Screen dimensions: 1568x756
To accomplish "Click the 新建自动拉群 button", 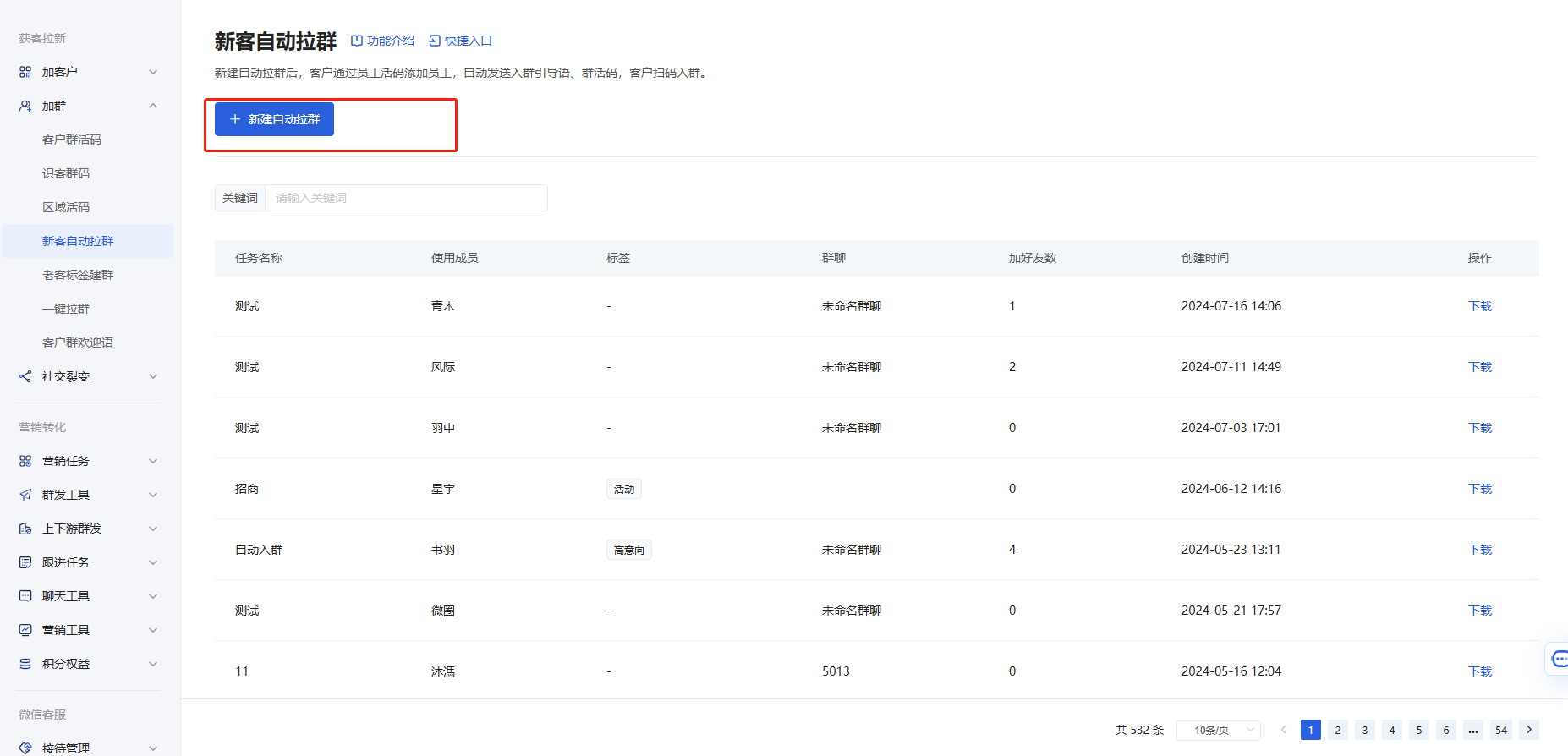I will tap(274, 119).
